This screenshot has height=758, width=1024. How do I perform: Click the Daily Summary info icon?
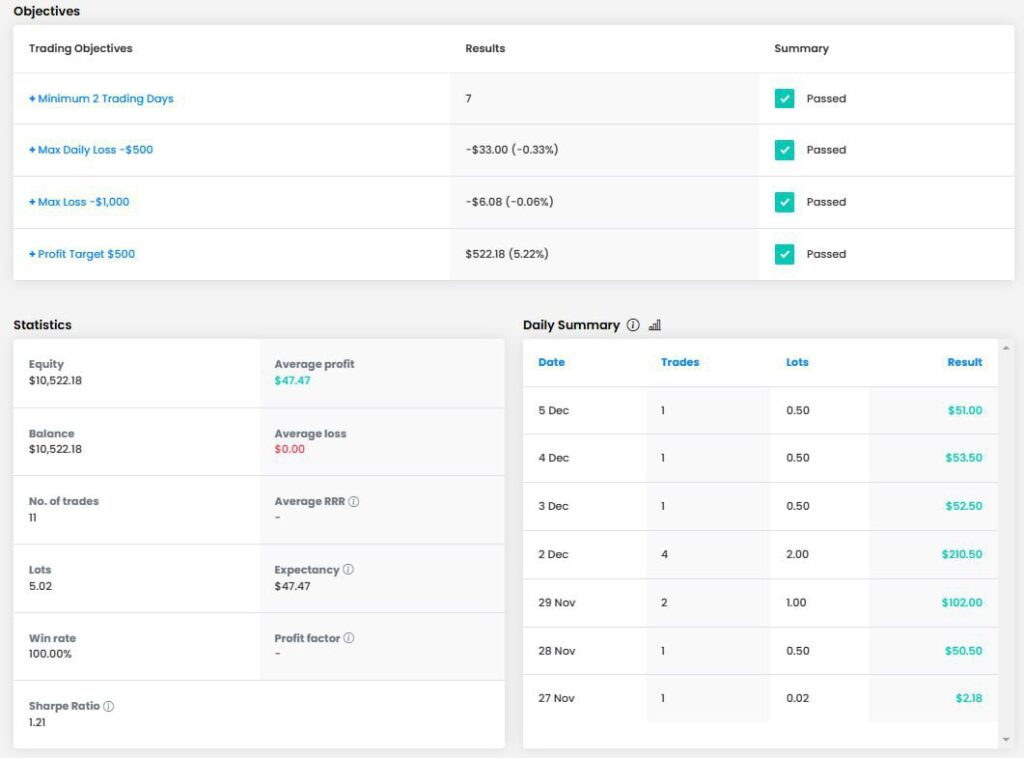[x=633, y=324]
